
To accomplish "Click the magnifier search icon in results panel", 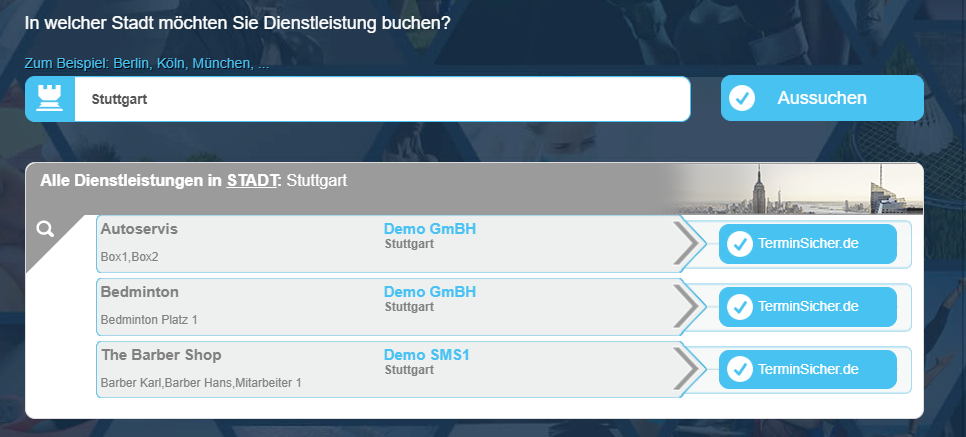I will (x=45, y=229).
